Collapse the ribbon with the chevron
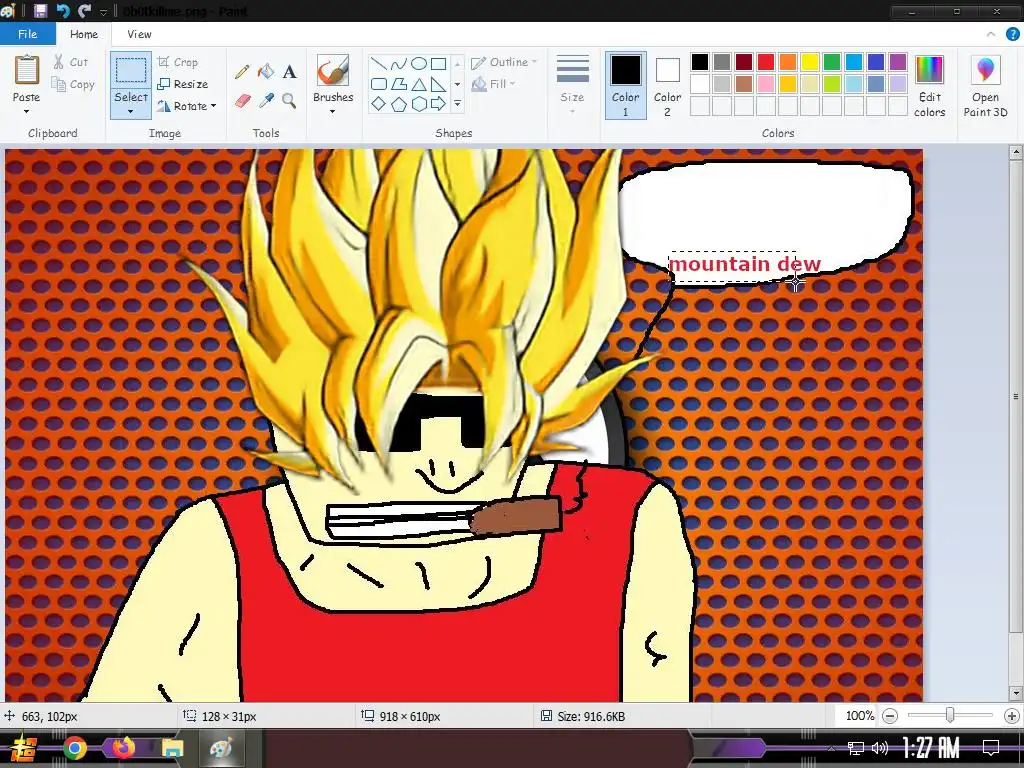Screen dimensions: 1024x768 coord(991,34)
